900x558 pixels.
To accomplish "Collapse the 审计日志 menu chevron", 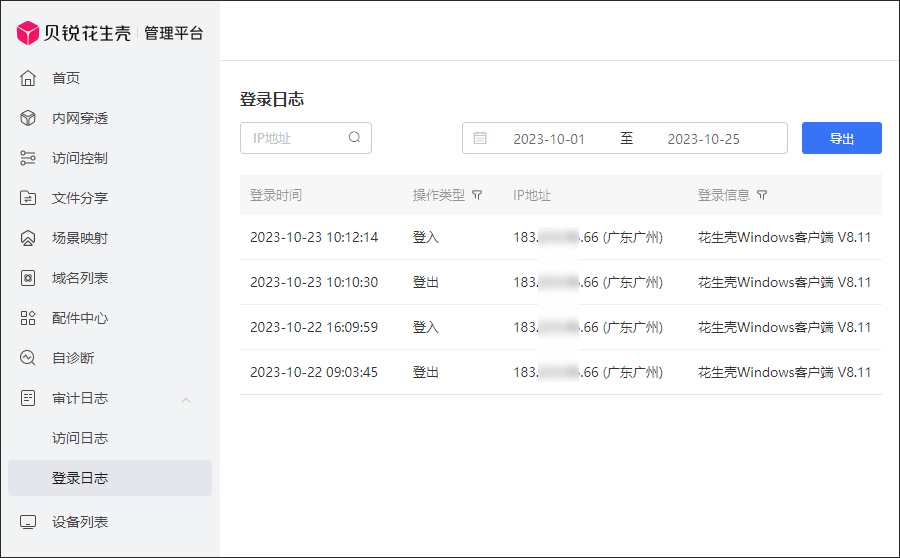I will click(x=186, y=399).
